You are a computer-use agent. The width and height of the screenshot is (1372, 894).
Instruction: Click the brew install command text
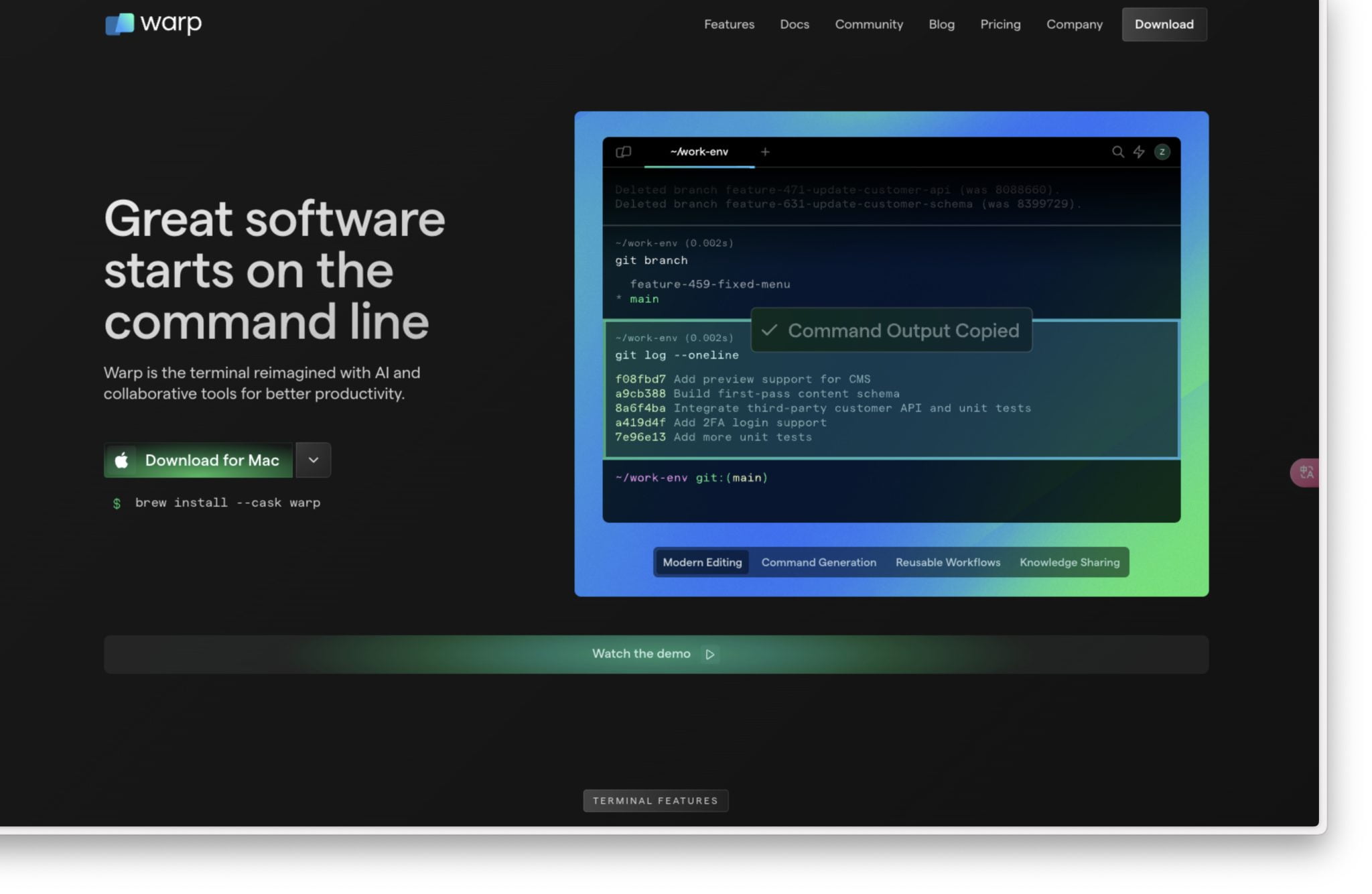pos(227,503)
